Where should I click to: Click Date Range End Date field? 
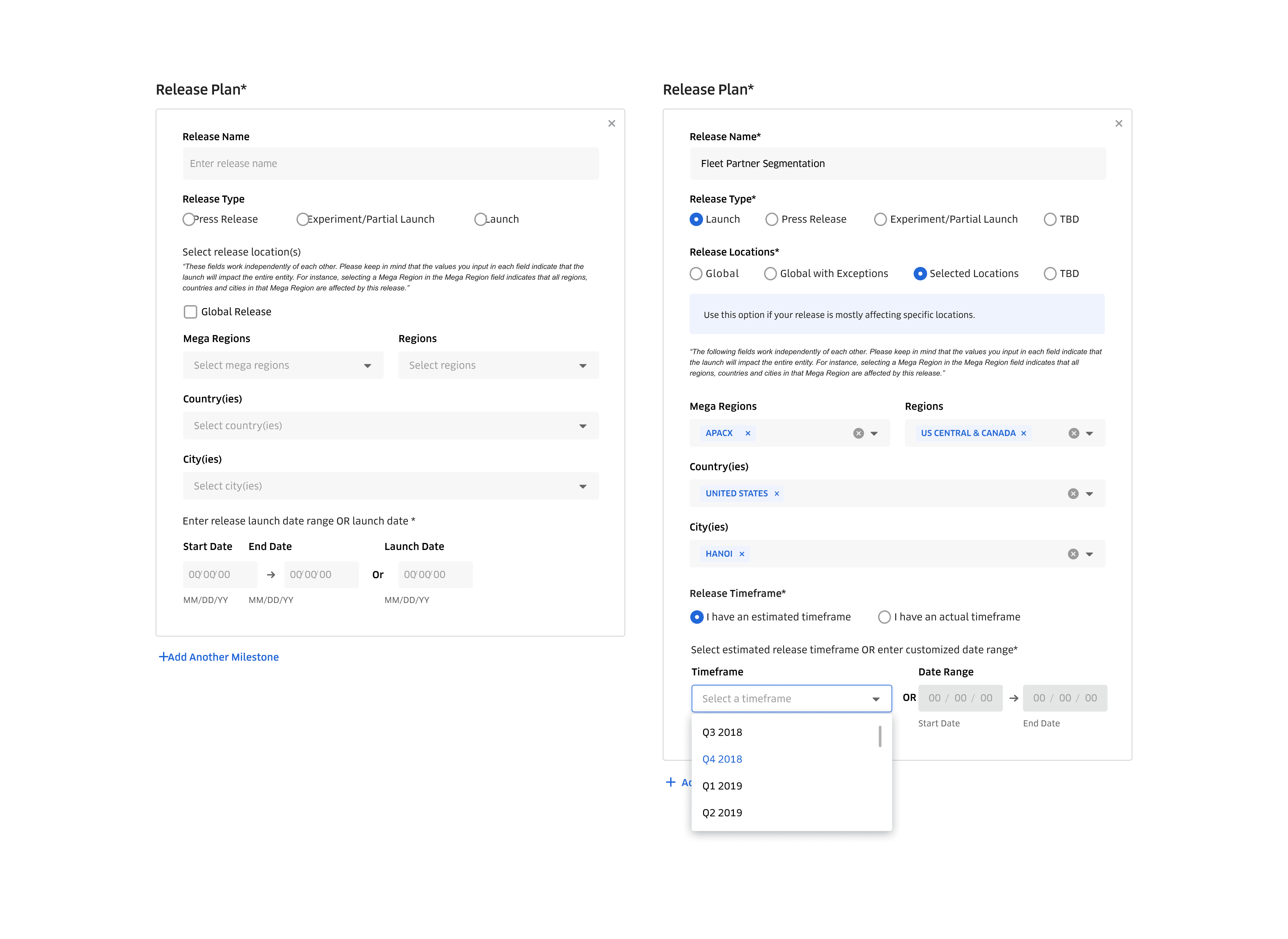(x=1065, y=698)
